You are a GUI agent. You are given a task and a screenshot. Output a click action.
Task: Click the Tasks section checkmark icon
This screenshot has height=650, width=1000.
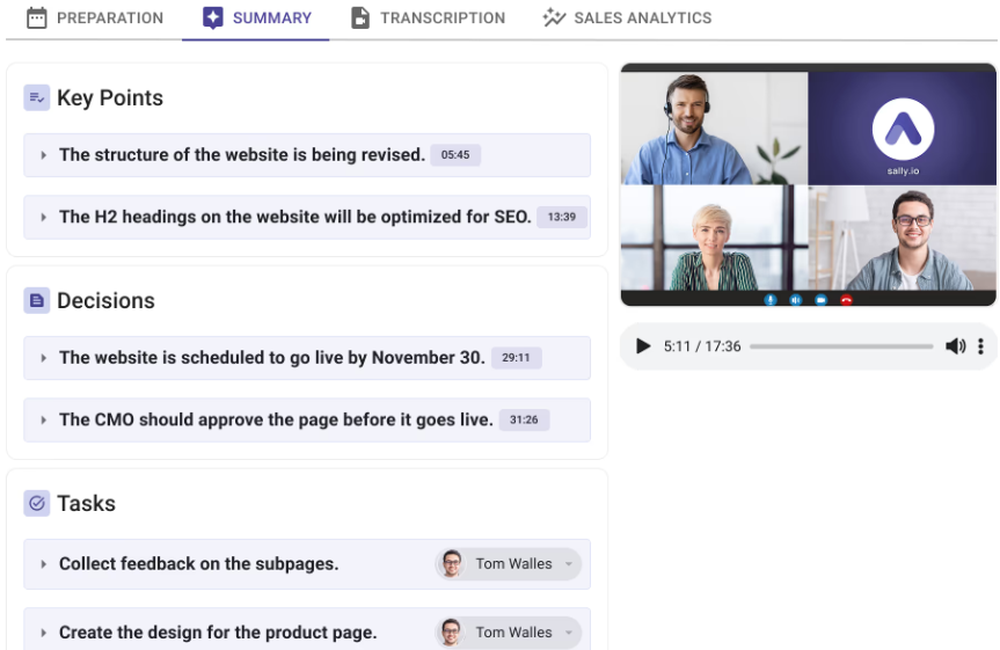pyautogui.click(x=37, y=503)
